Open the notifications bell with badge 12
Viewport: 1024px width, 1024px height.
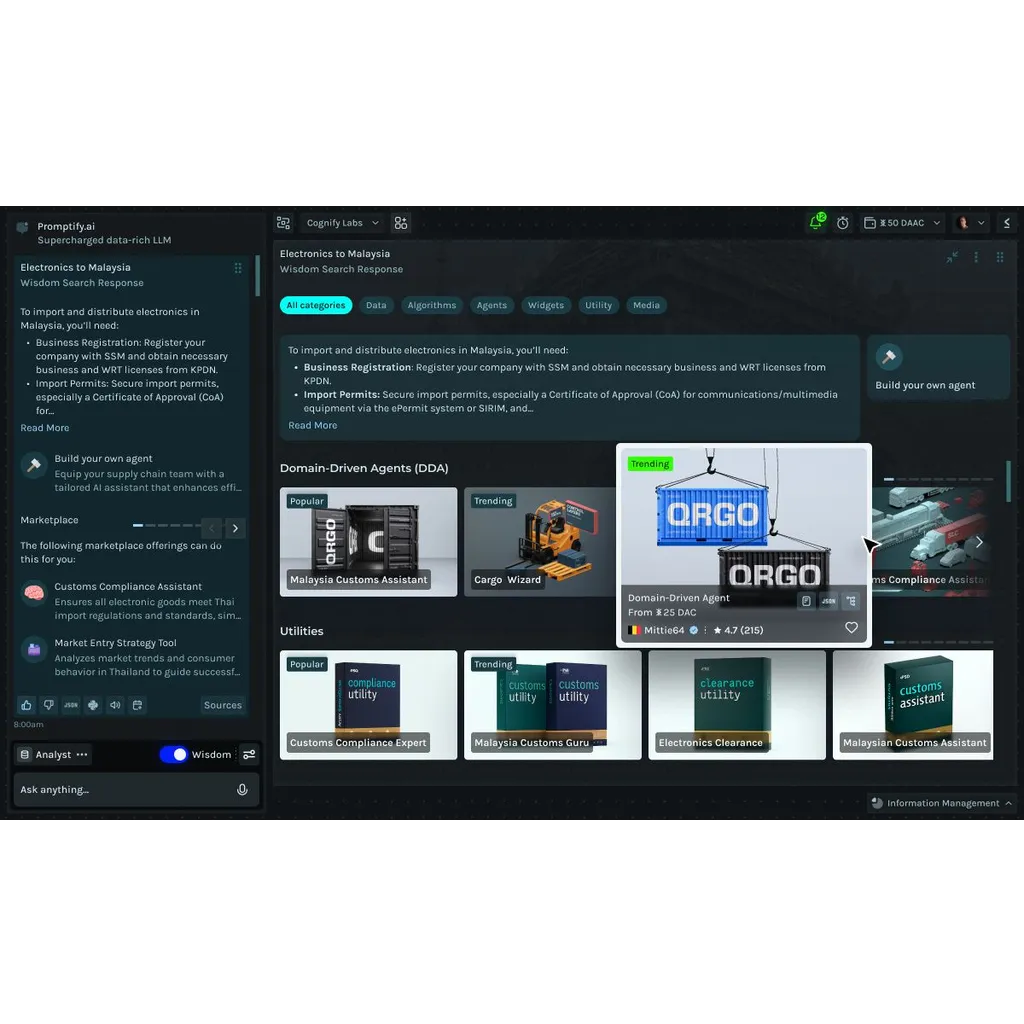pos(816,222)
